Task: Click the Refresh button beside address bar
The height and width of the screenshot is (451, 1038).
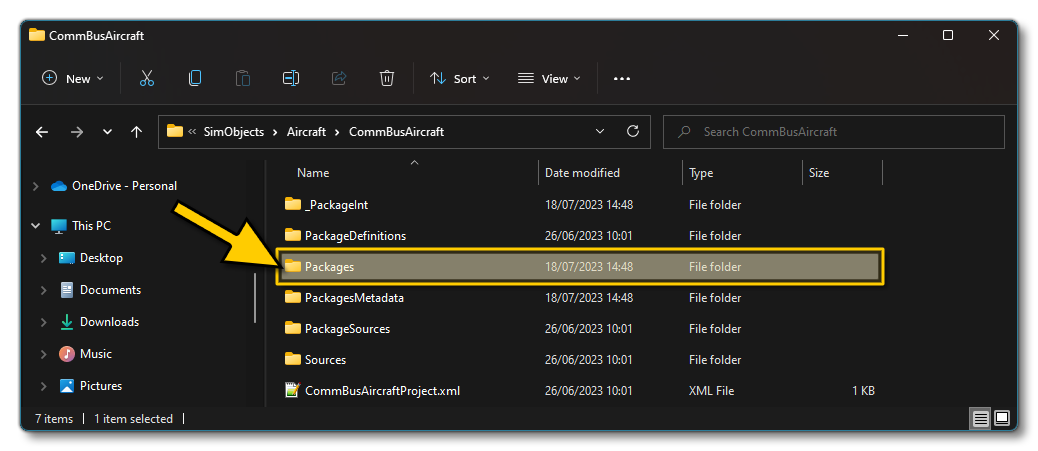Action: coord(632,131)
